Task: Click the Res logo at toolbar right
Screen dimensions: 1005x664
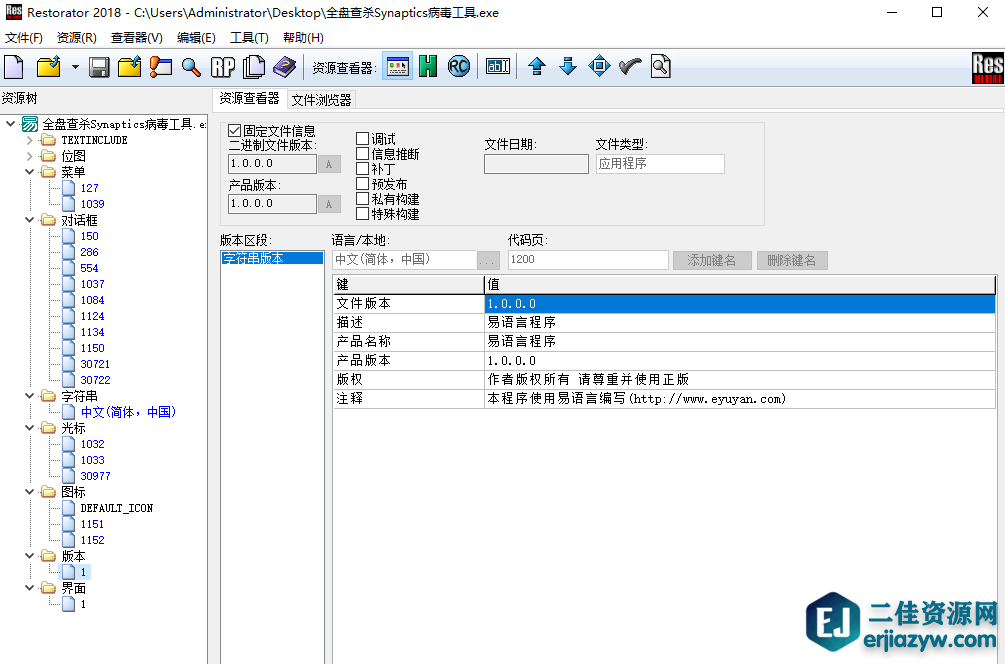Action: click(987, 67)
